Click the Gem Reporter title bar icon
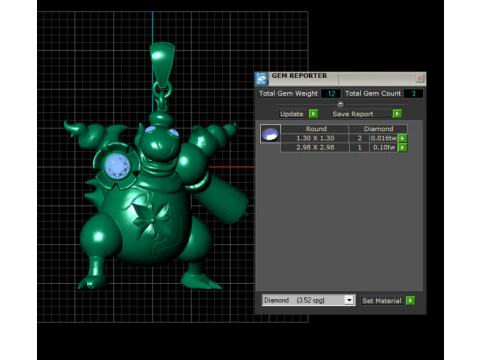 (x=262, y=79)
